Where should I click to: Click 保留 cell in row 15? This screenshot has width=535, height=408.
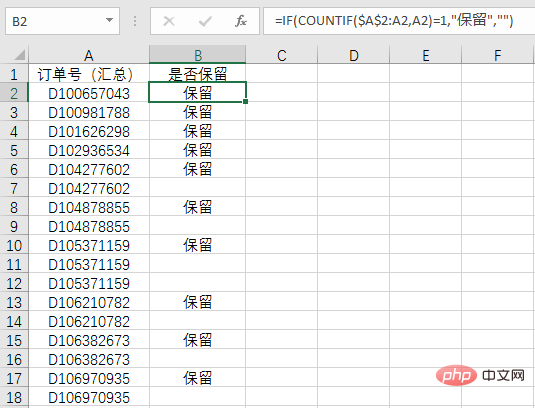tap(198, 340)
